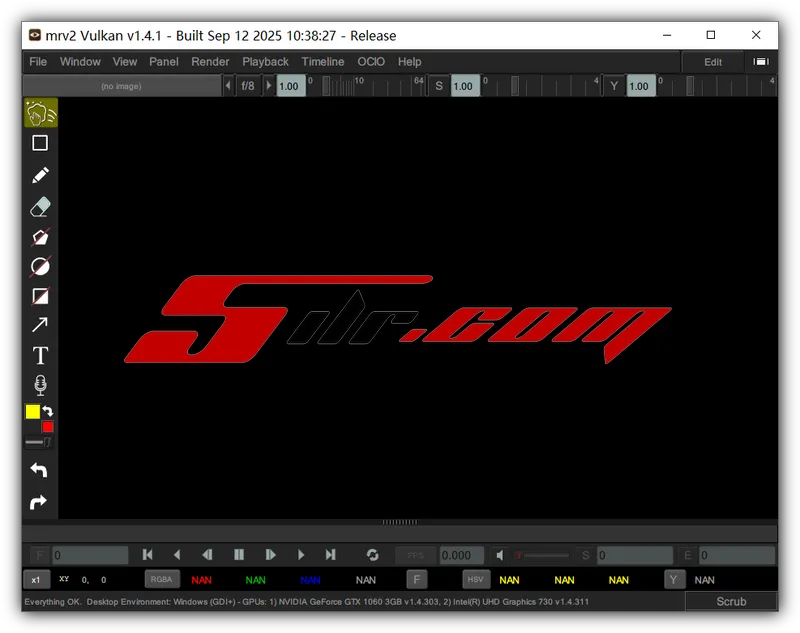Swap the draw and outline colors
The height and width of the screenshot is (633, 800).
pos(48,411)
